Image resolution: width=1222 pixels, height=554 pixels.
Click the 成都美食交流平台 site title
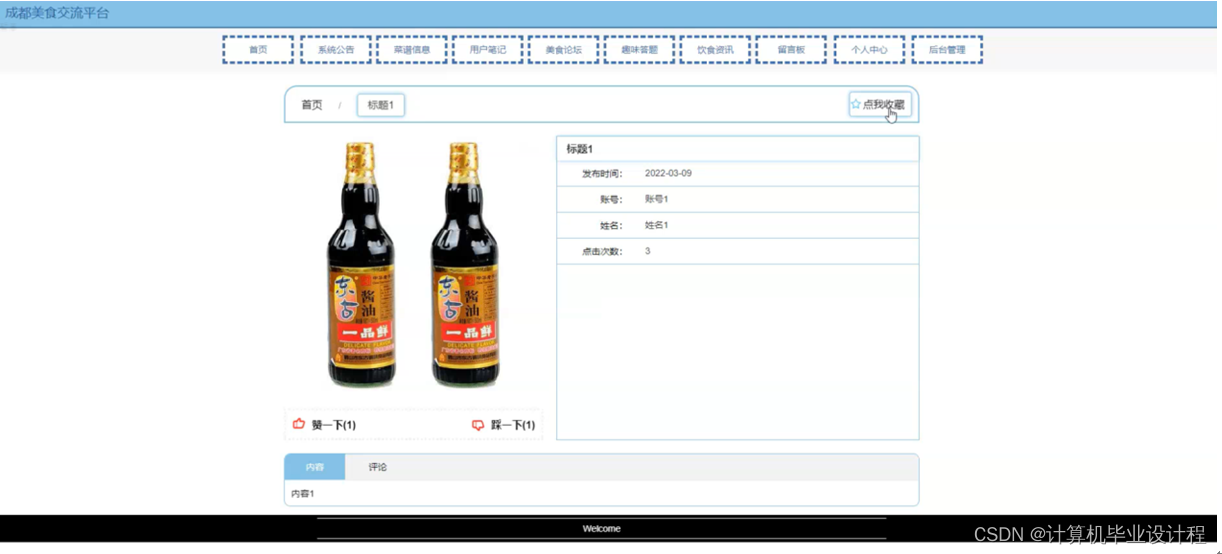[x=58, y=14]
